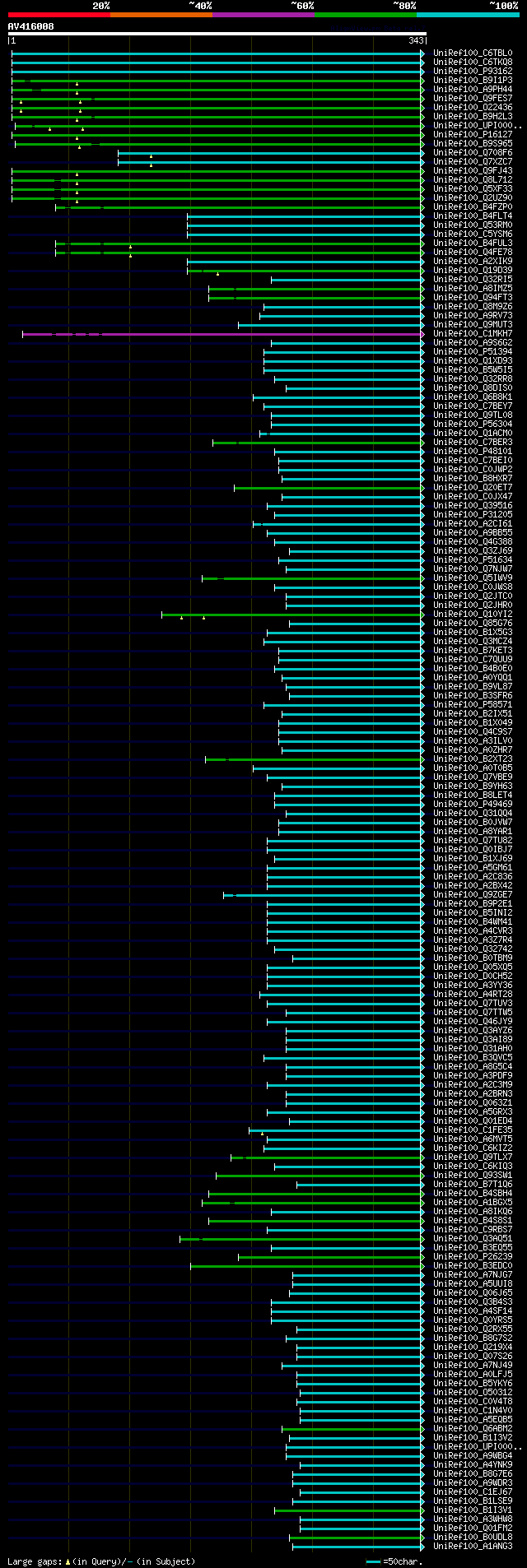Click hit label UniRef100_D0CH52

coord(473,977)
